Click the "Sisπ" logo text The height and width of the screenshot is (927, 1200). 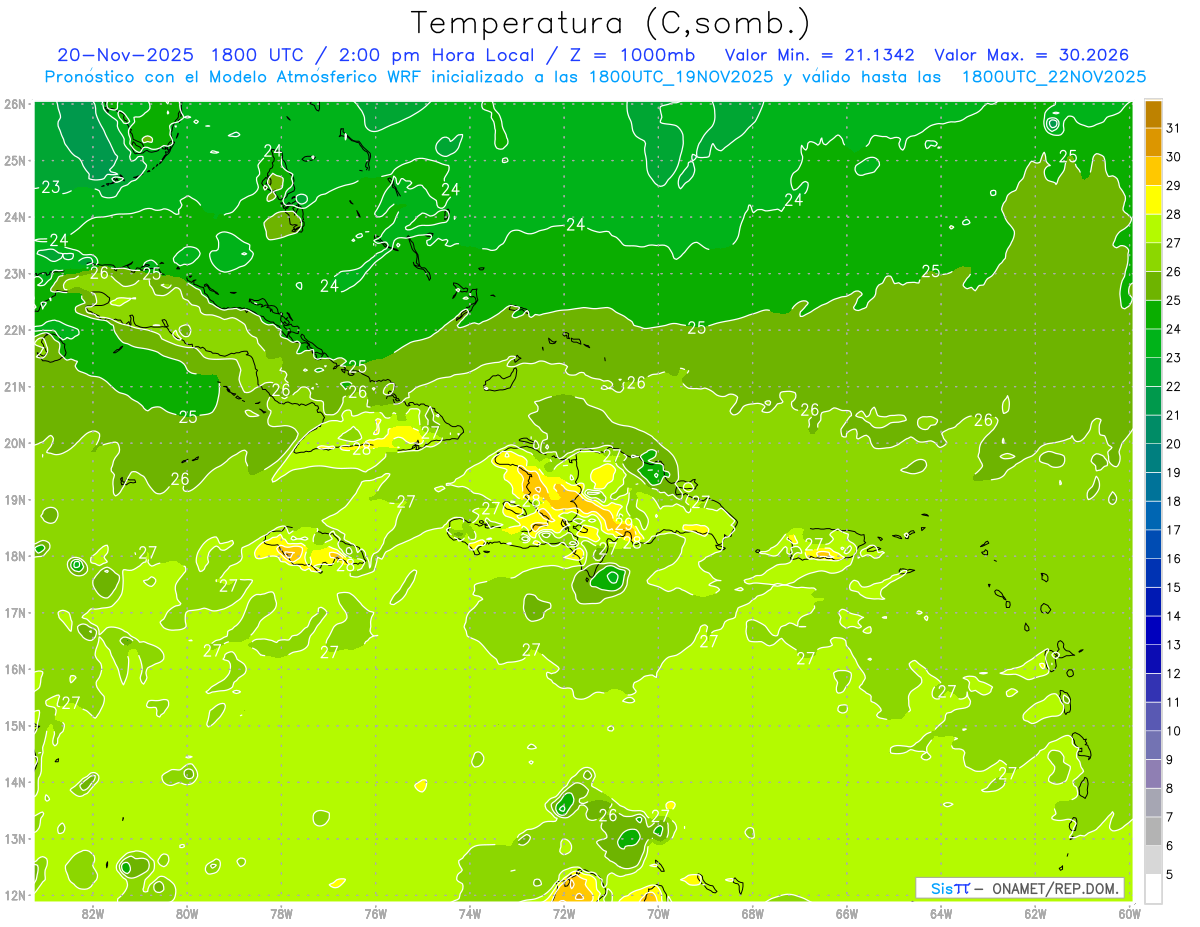[950, 888]
